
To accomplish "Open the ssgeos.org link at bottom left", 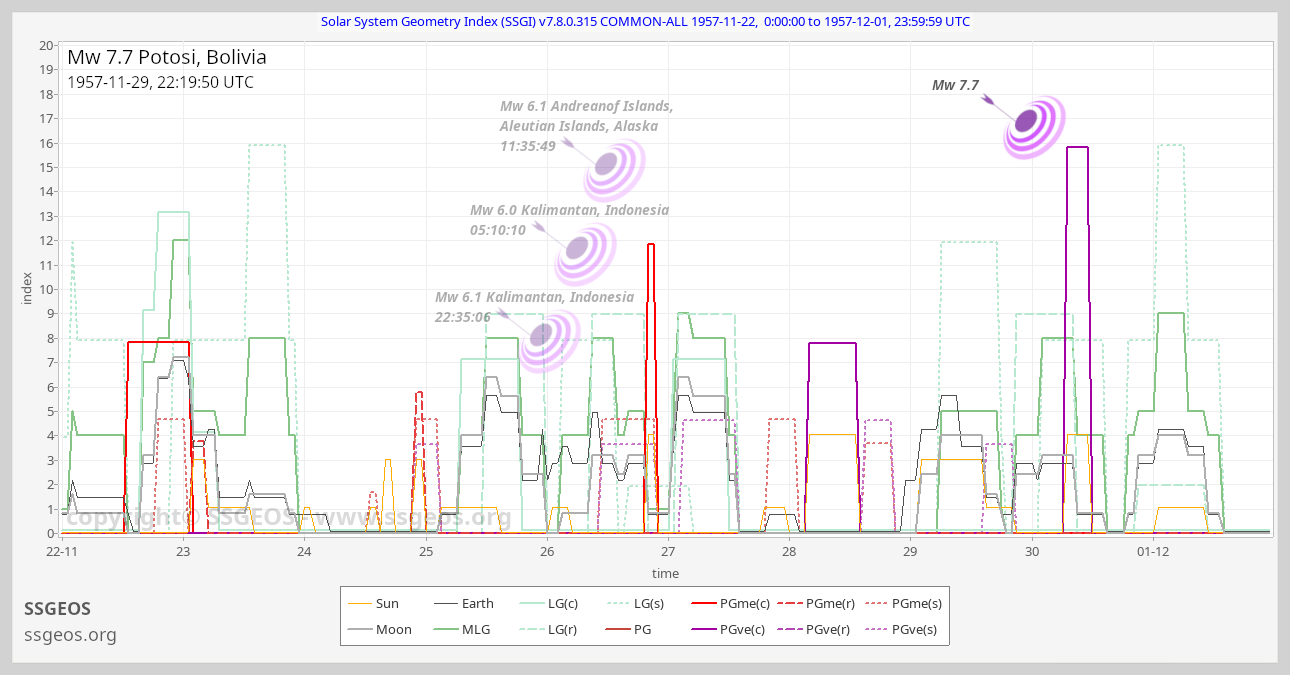I will [x=70, y=635].
